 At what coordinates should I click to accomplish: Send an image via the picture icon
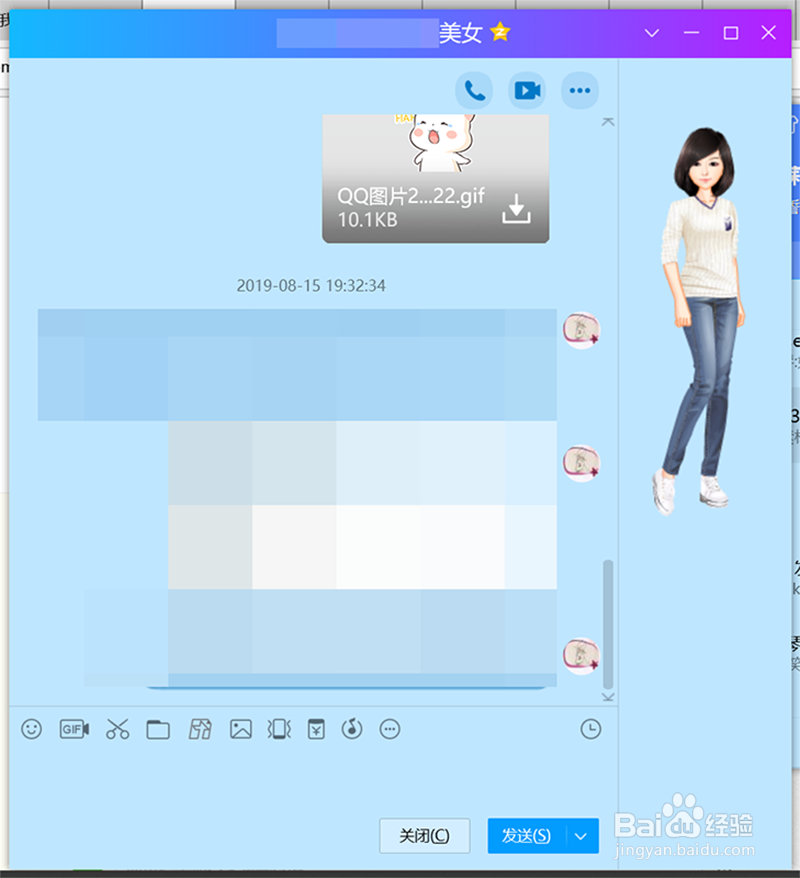(x=240, y=729)
